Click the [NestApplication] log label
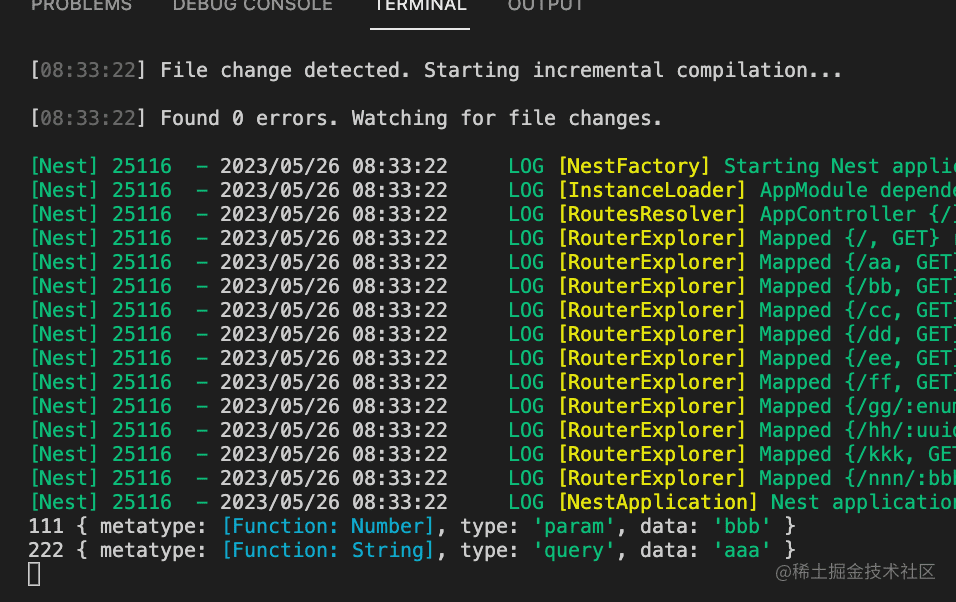Image resolution: width=956 pixels, height=602 pixels. coord(658,502)
